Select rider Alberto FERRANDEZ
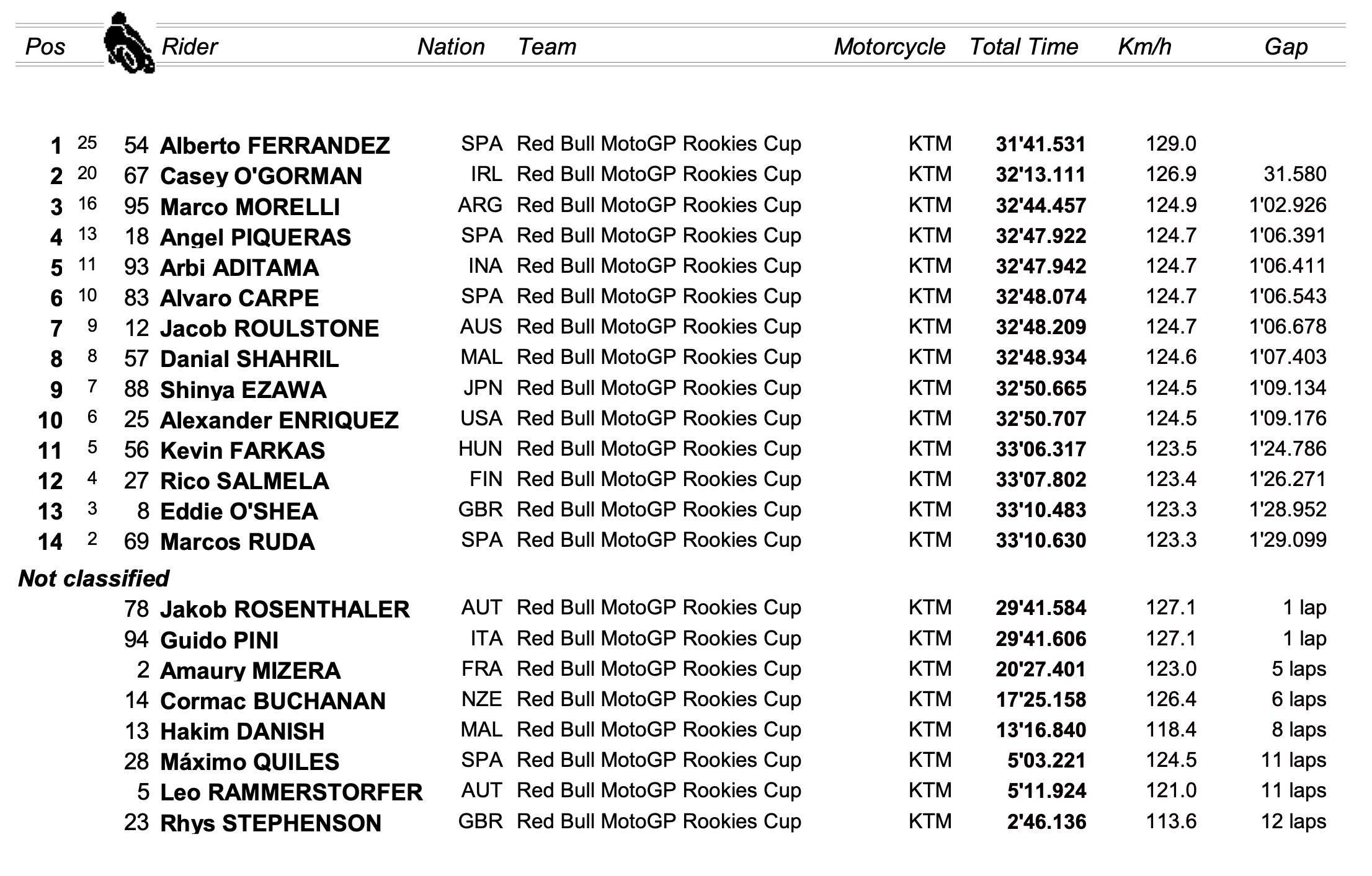 tap(275, 146)
